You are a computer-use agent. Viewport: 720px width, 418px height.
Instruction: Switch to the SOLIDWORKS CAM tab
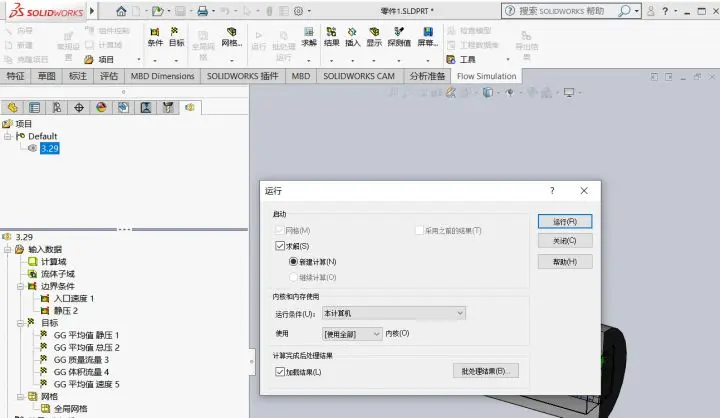[x=359, y=76]
